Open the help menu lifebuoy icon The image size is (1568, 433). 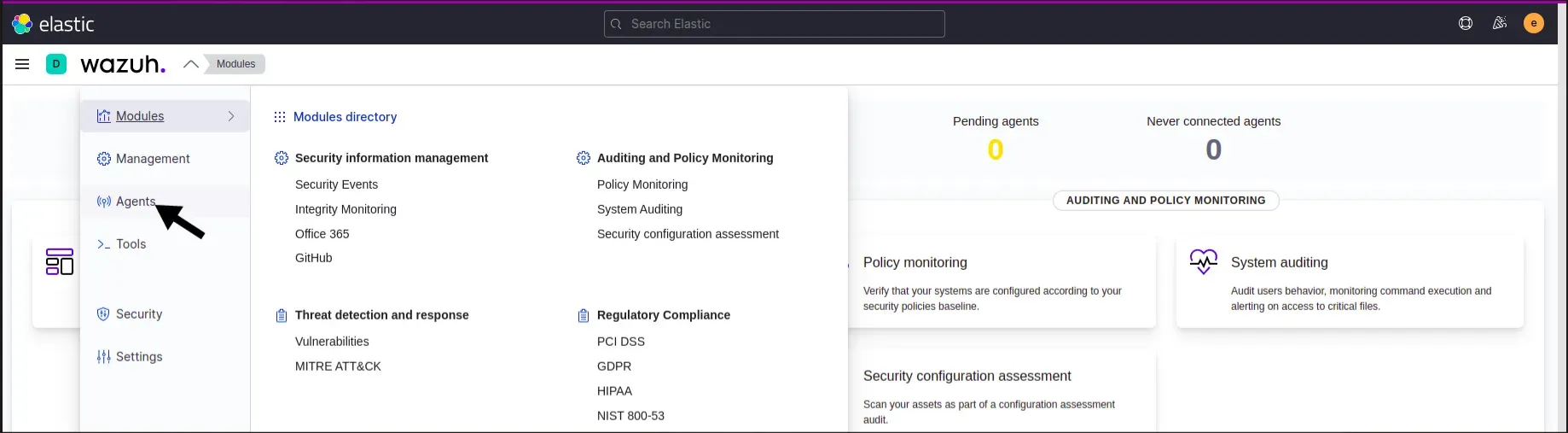pos(1466,24)
